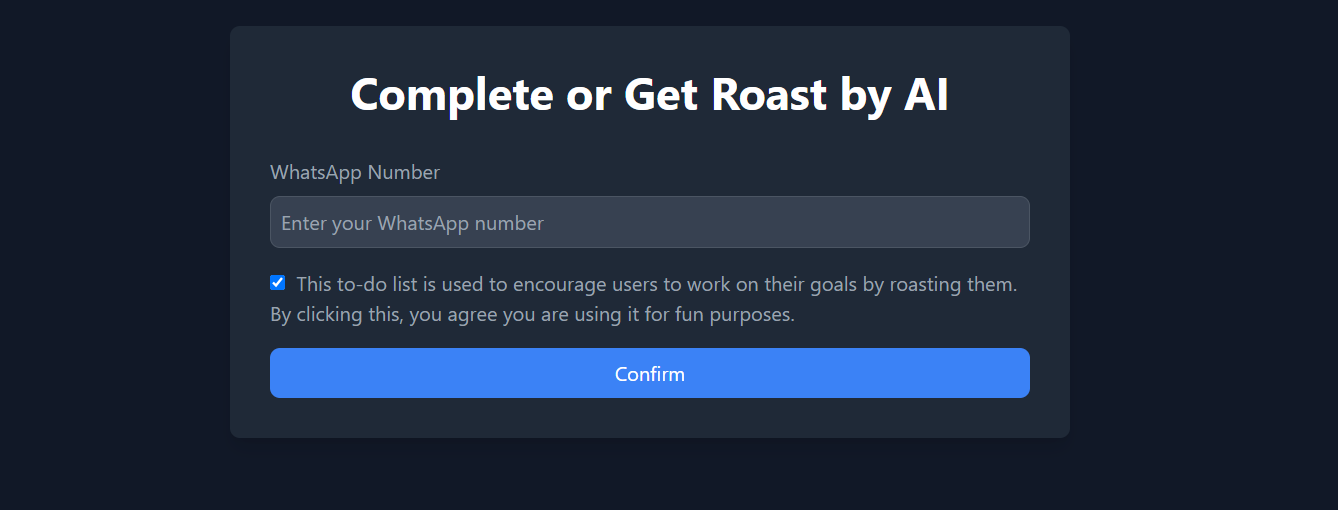Uncheck the fun purposes agreement checkbox
Screen dimensions: 1338x510
(x=278, y=283)
